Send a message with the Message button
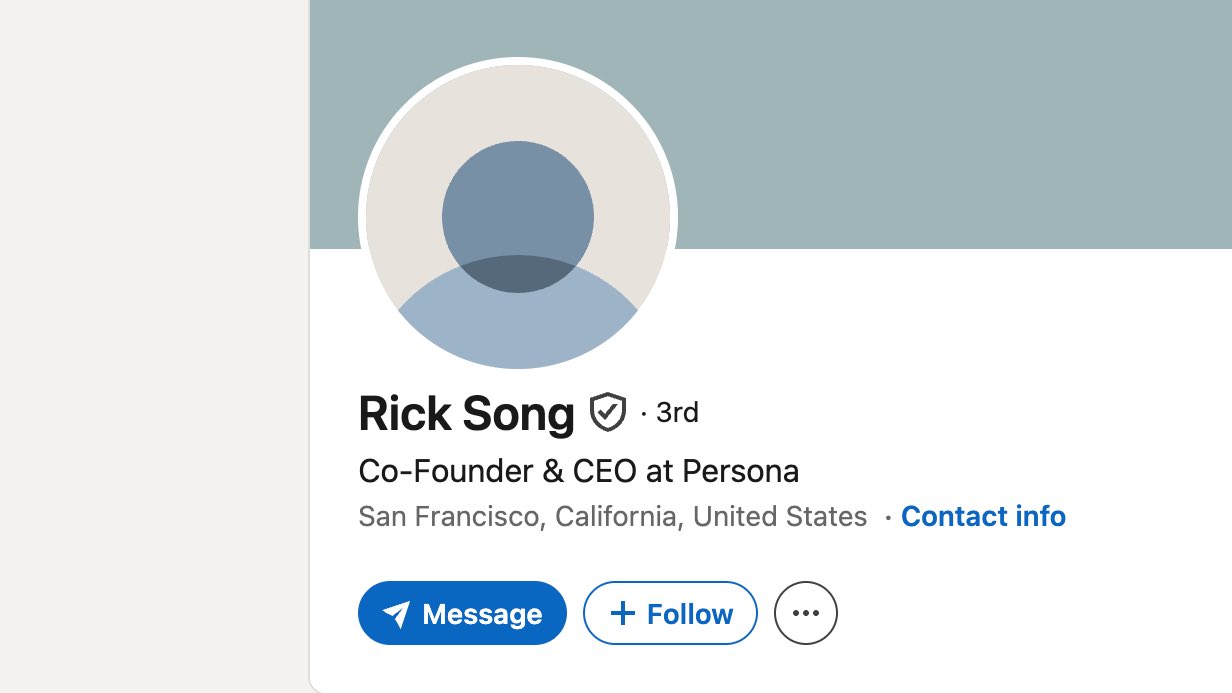The width and height of the screenshot is (1232, 693). (462, 613)
